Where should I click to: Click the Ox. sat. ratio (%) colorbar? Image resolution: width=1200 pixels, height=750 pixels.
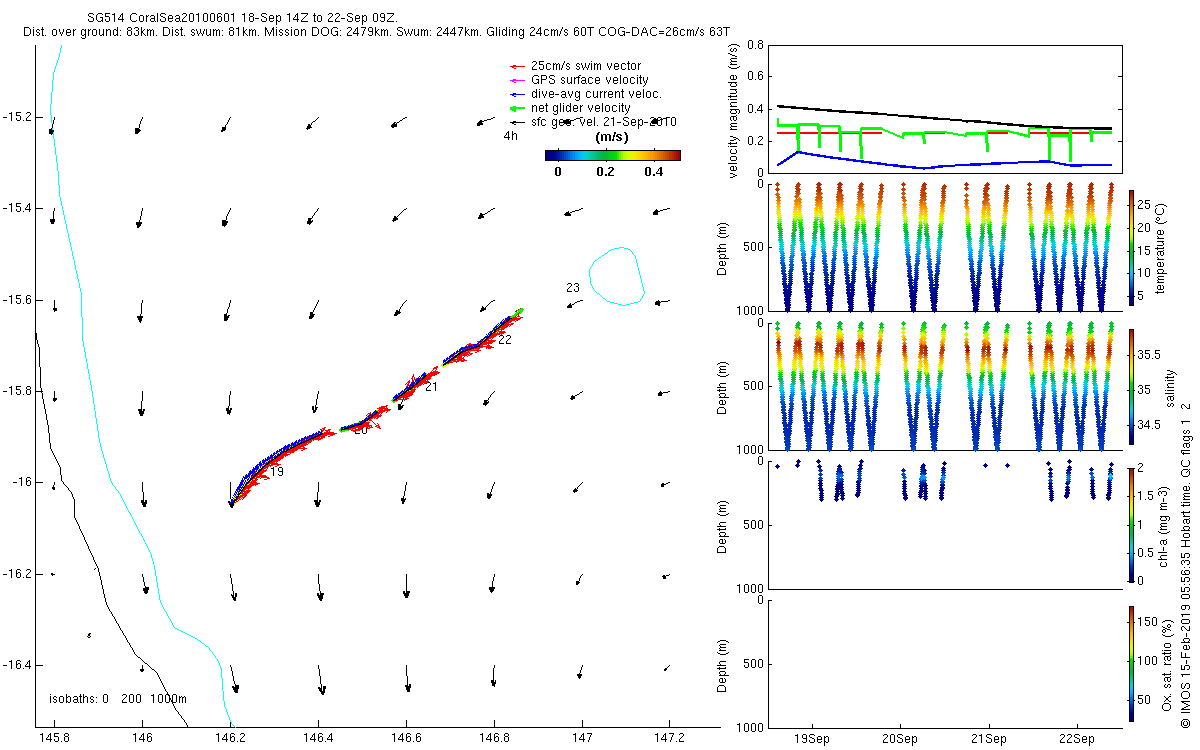pos(1131,663)
